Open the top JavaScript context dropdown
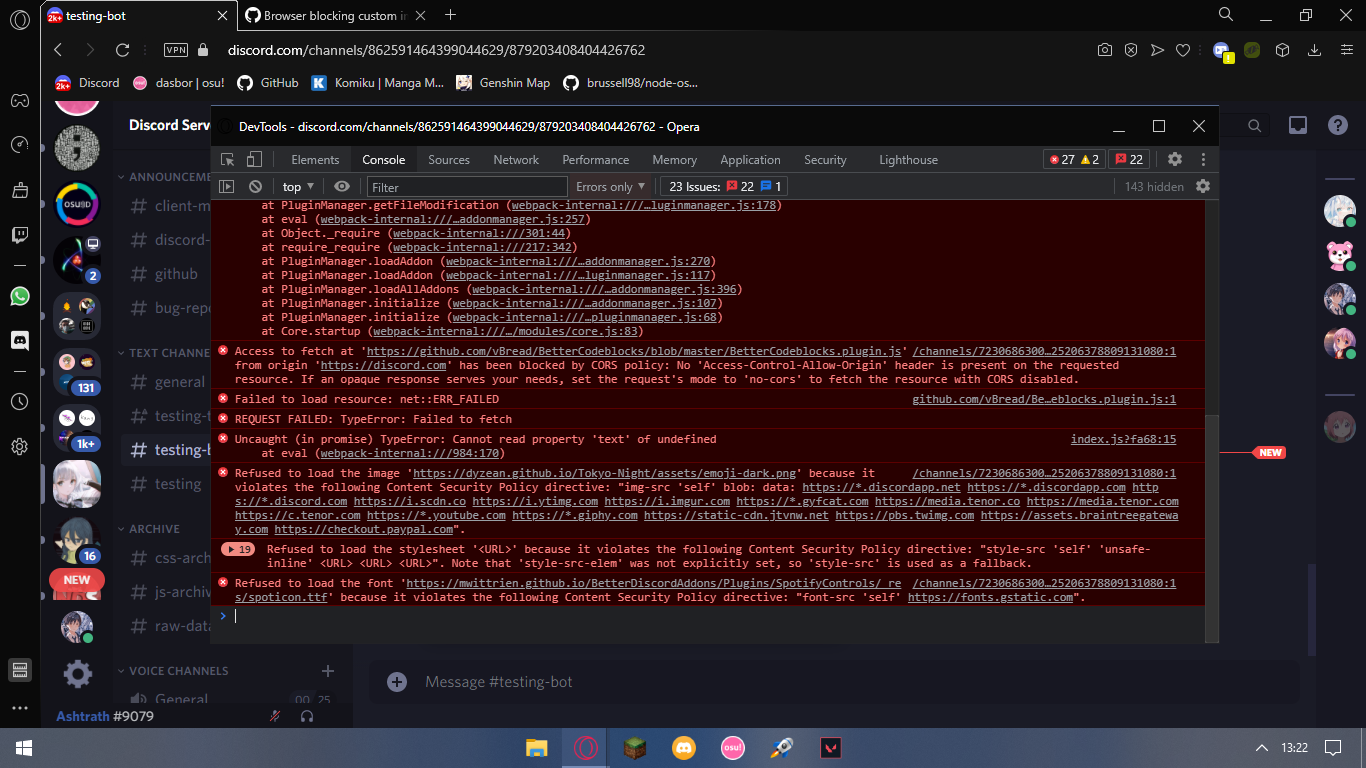 click(x=298, y=187)
